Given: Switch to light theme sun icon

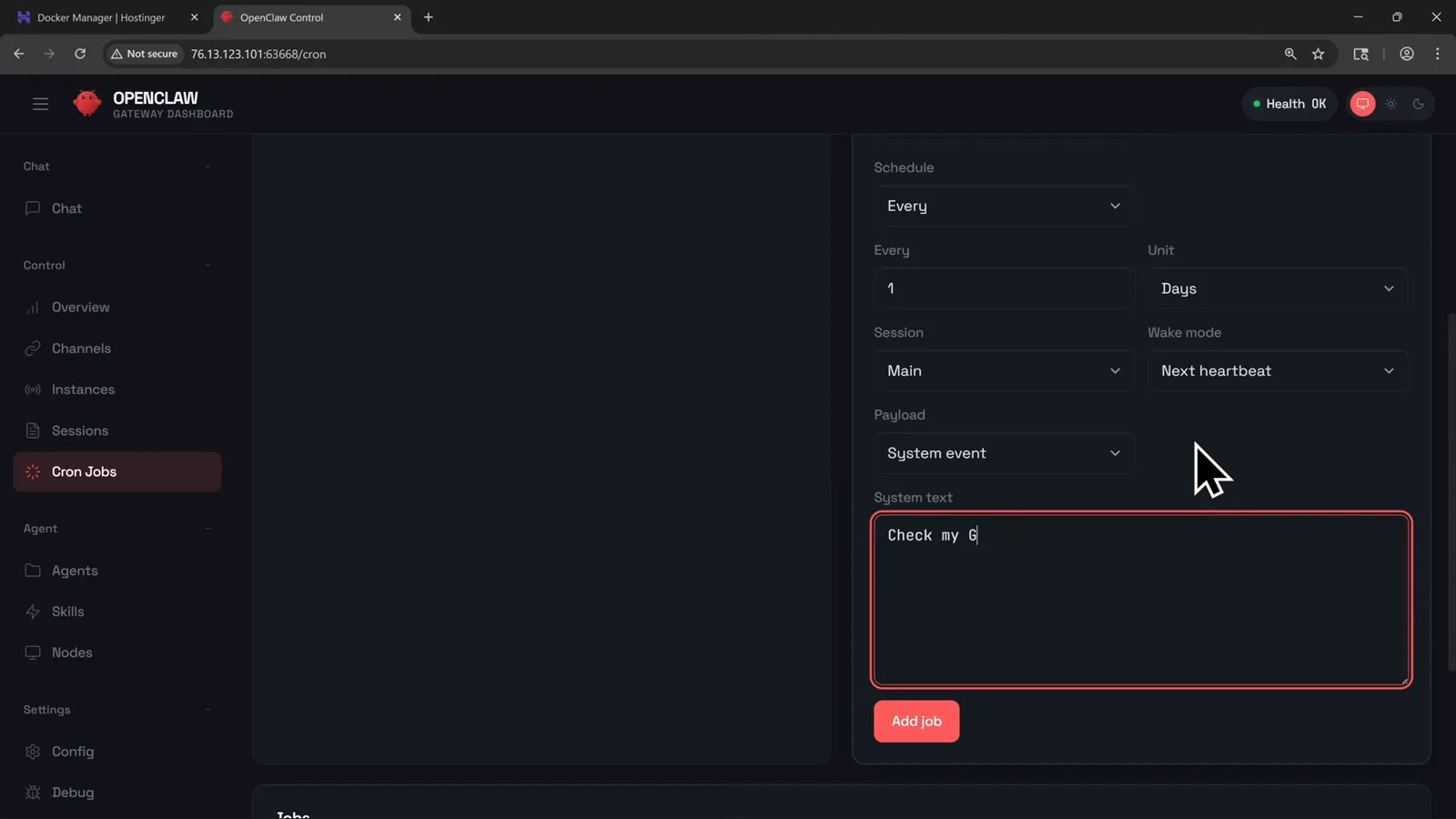Looking at the screenshot, I should tap(1390, 104).
